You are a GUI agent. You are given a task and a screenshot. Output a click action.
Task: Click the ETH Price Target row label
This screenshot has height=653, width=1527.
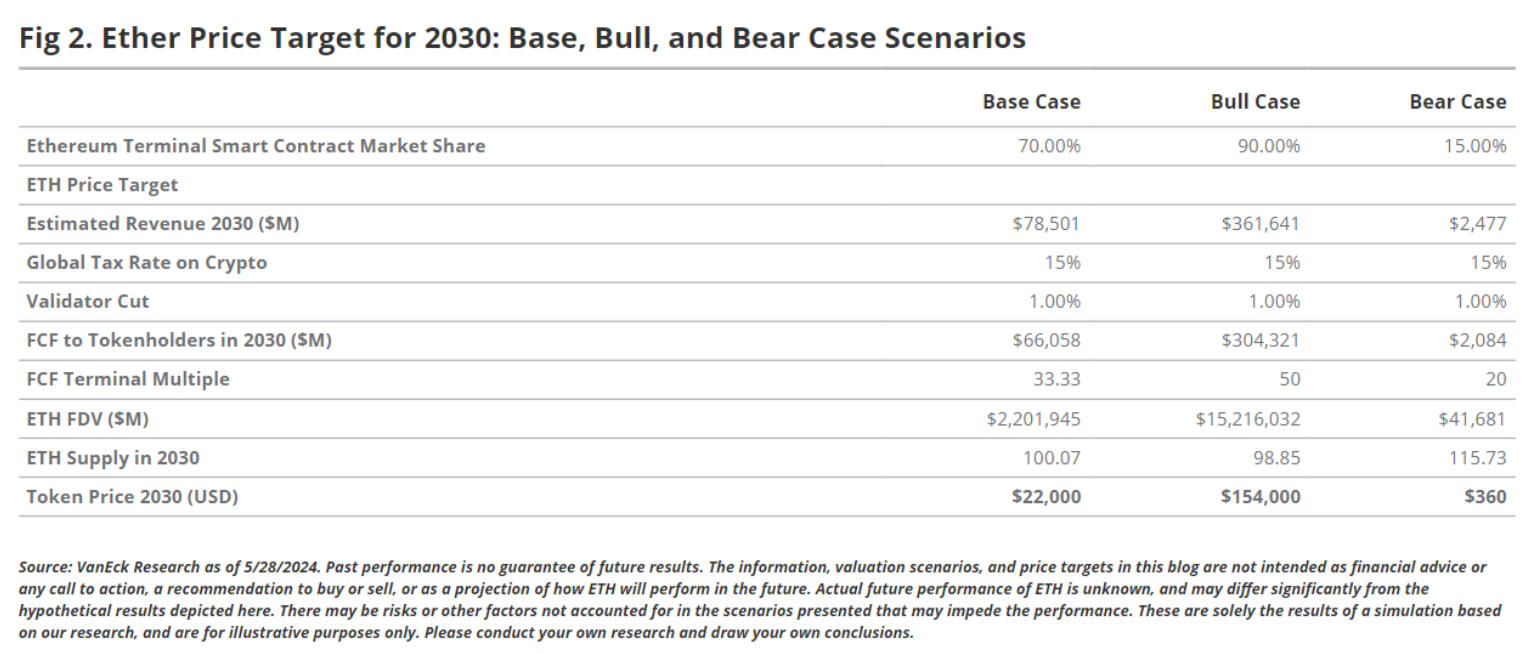[102, 185]
